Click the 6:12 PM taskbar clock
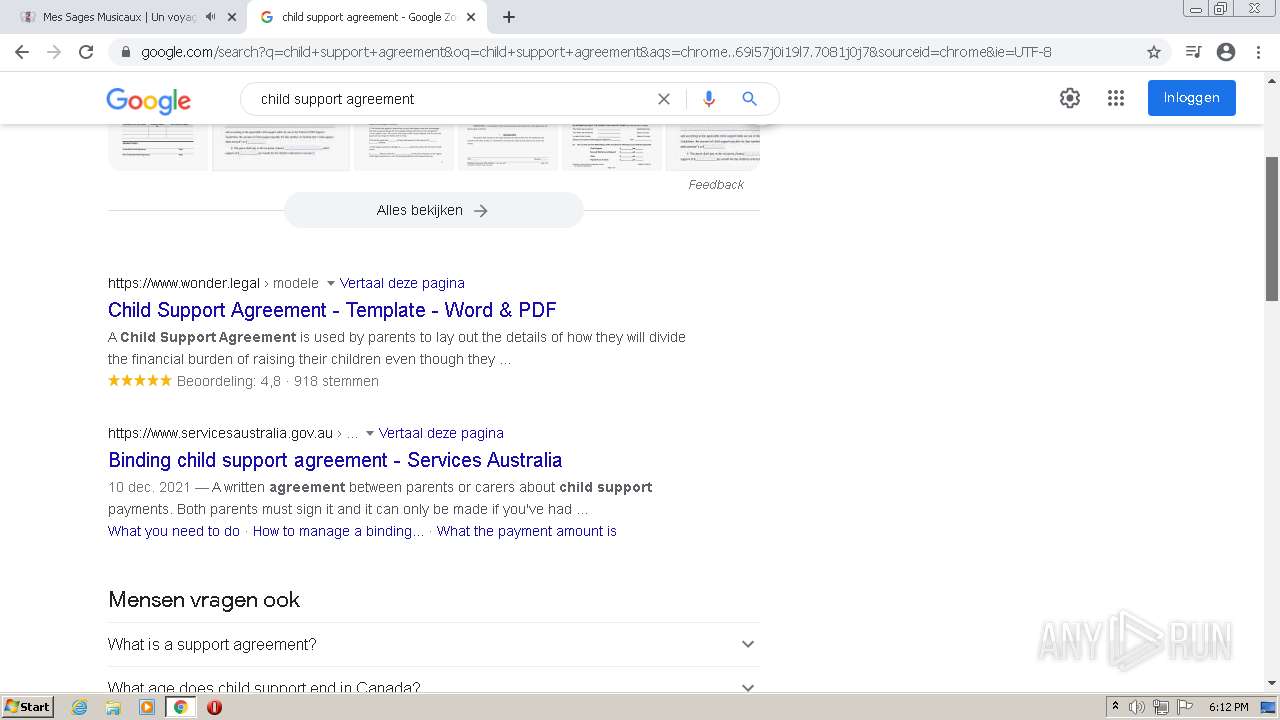This screenshot has height=720, width=1280. 1228,707
